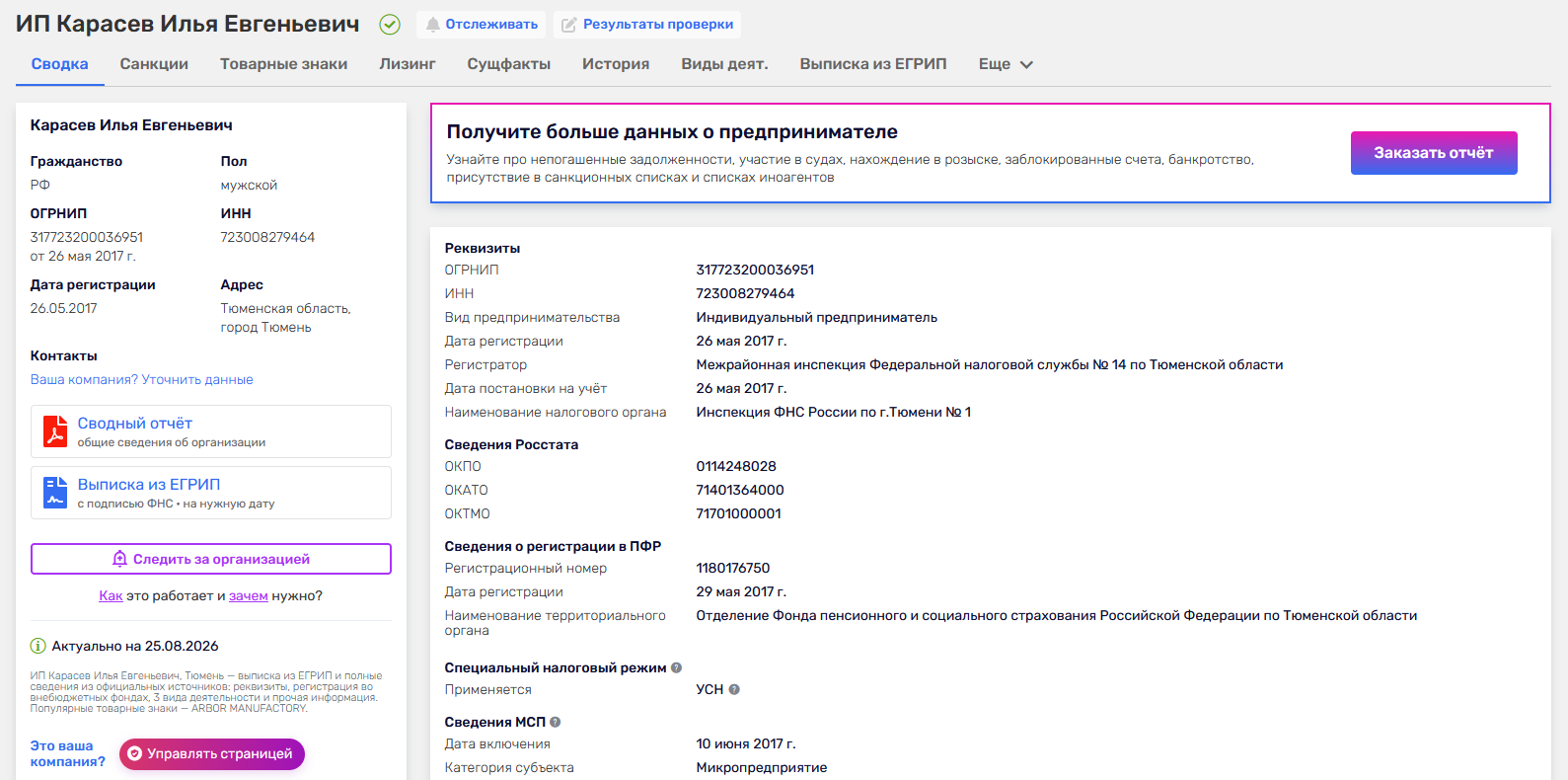The height and width of the screenshot is (780, 1568).
Task: Click the от 26 мая 2017 г. text under ОГРНИП
Action: pyautogui.click(x=83, y=256)
